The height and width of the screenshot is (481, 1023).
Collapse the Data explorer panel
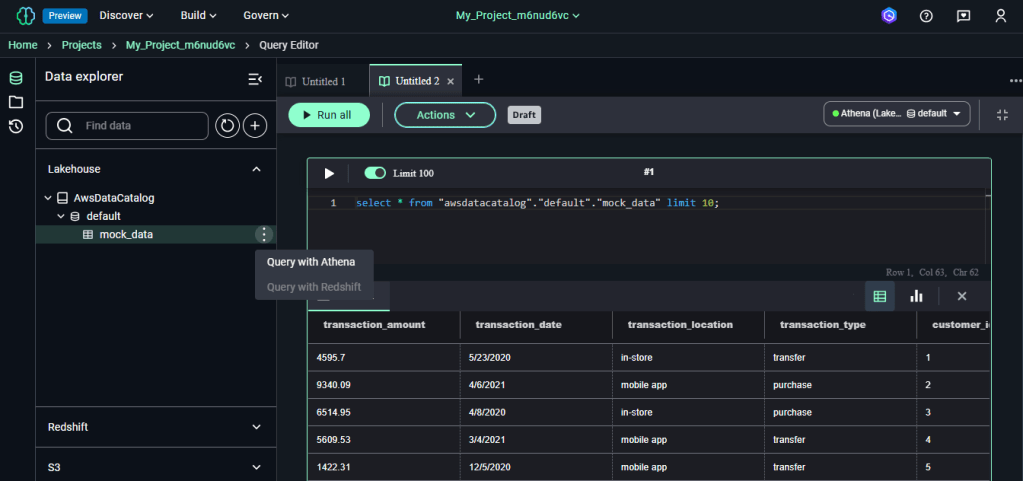coord(255,79)
